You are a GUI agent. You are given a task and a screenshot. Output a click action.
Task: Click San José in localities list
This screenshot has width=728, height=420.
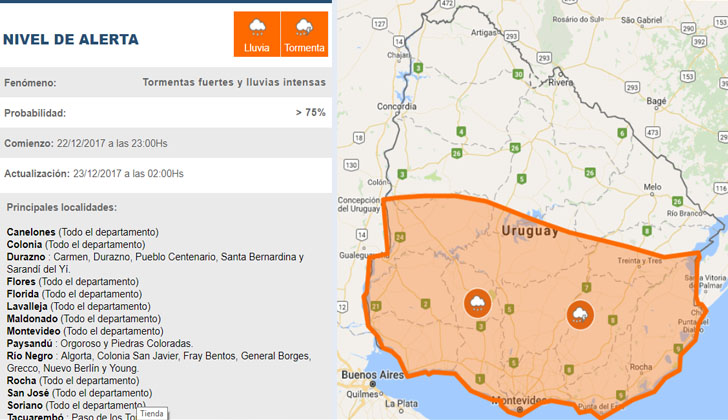(28, 393)
